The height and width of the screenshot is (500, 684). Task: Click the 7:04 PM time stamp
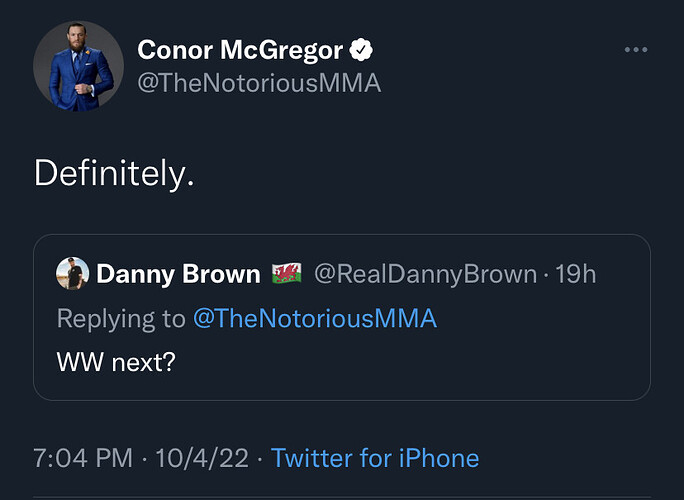(x=83, y=459)
